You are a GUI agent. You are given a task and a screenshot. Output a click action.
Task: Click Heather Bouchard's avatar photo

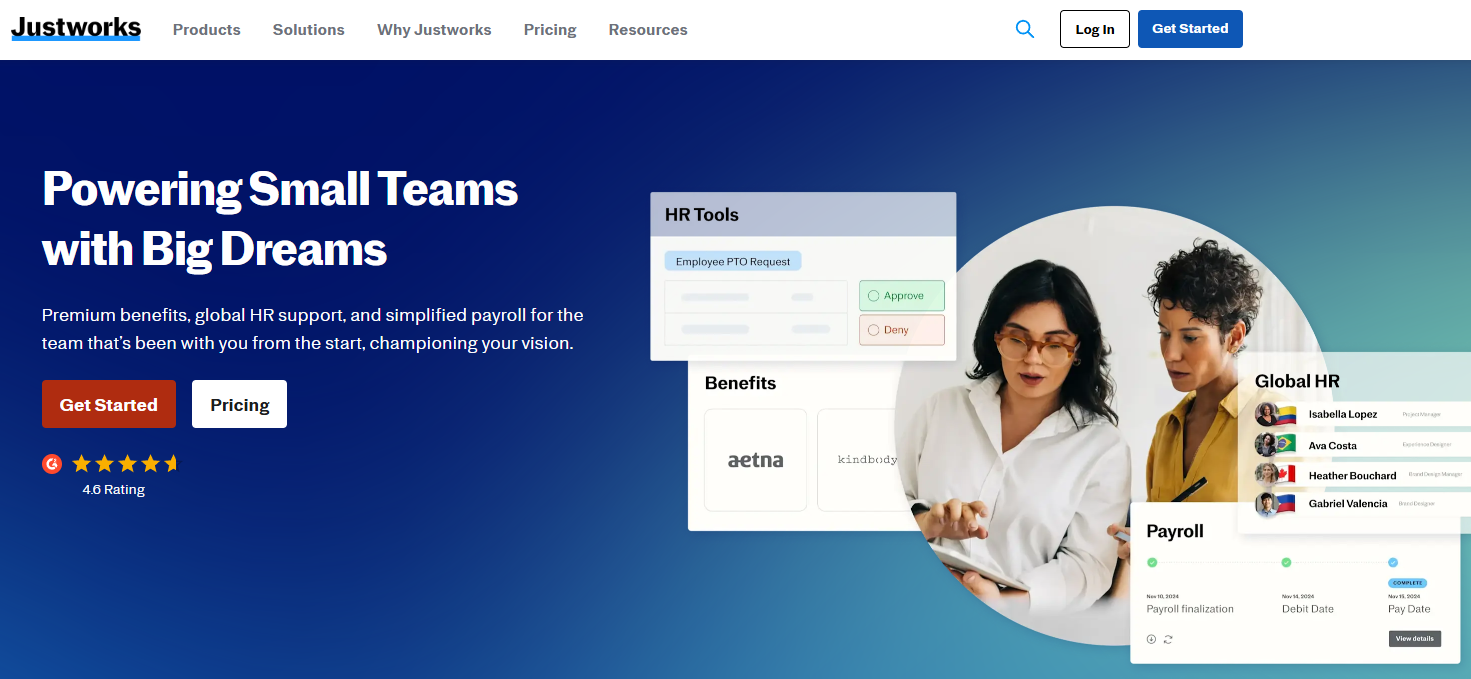pos(1267,475)
